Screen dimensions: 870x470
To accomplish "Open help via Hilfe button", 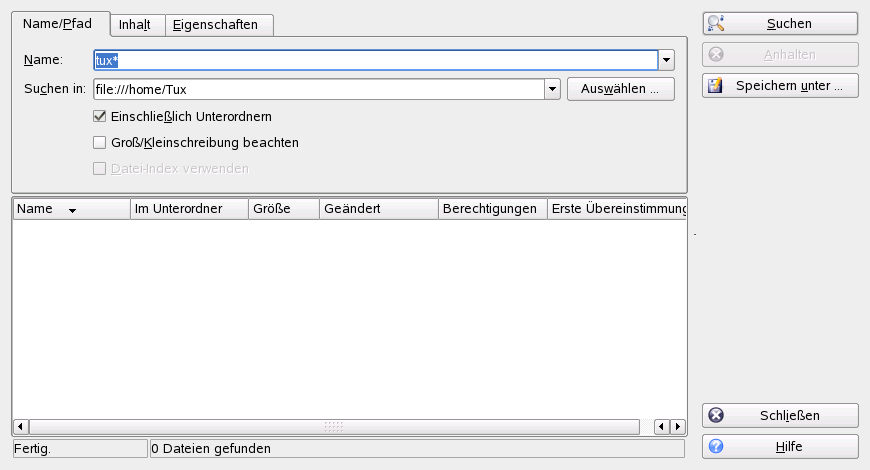I will [780, 446].
